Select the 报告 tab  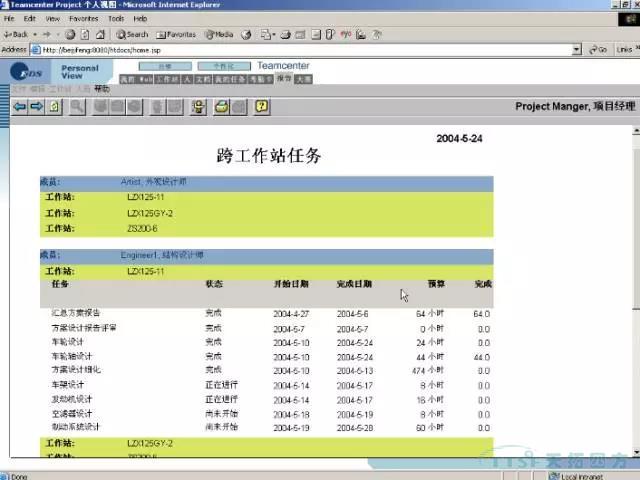pos(284,78)
